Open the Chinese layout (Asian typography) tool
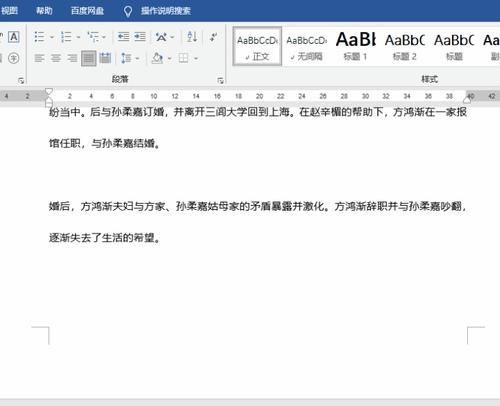This screenshot has width=500, height=406. pyautogui.click(x=161, y=37)
